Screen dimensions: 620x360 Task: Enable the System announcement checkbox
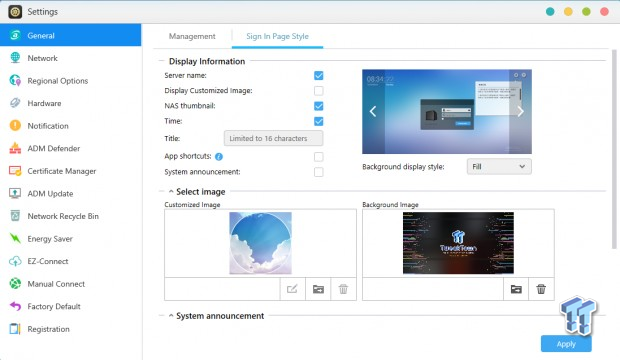click(x=318, y=172)
